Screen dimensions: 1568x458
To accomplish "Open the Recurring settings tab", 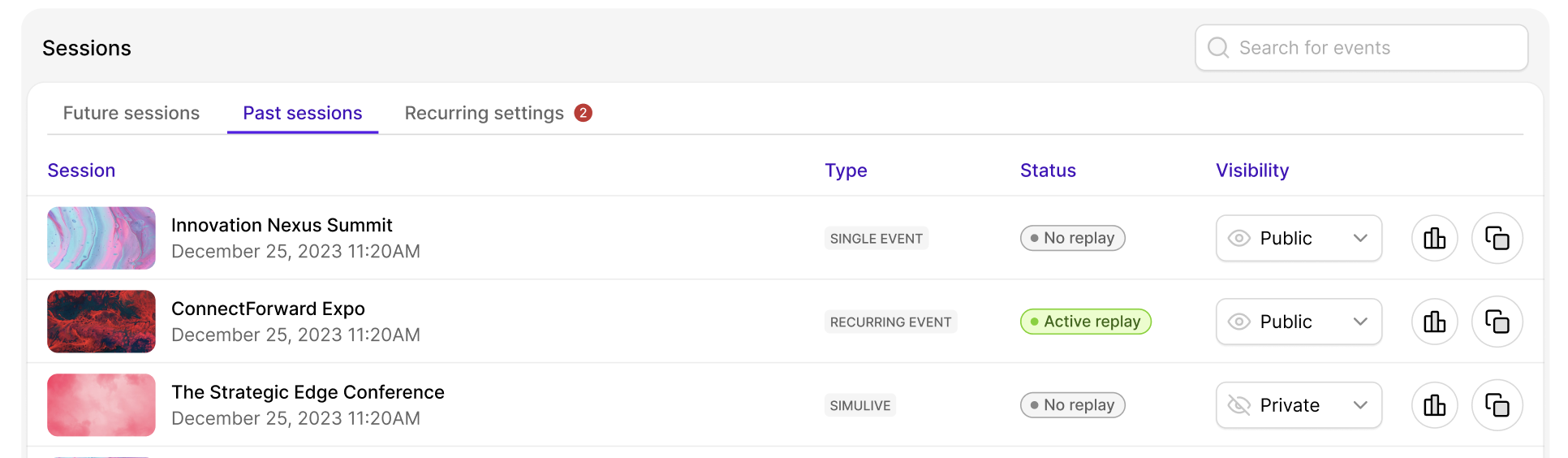I will (x=485, y=113).
